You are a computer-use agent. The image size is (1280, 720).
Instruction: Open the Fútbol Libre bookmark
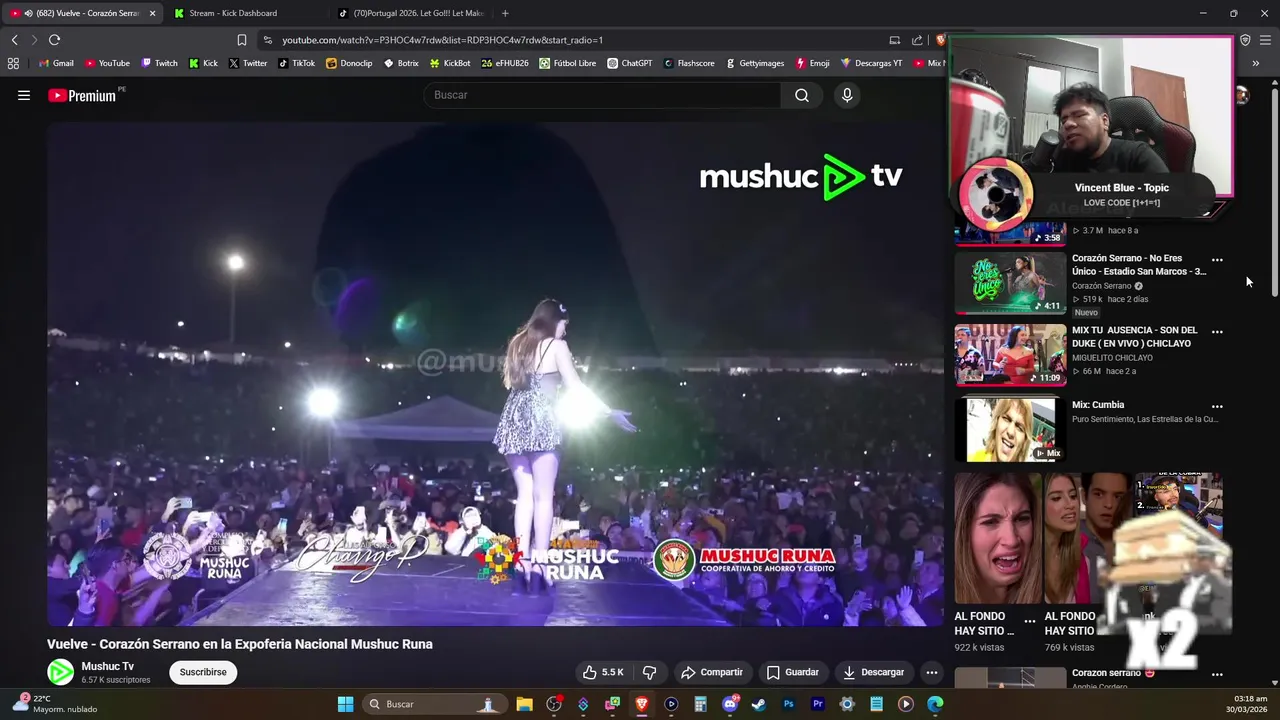coord(567,63)
